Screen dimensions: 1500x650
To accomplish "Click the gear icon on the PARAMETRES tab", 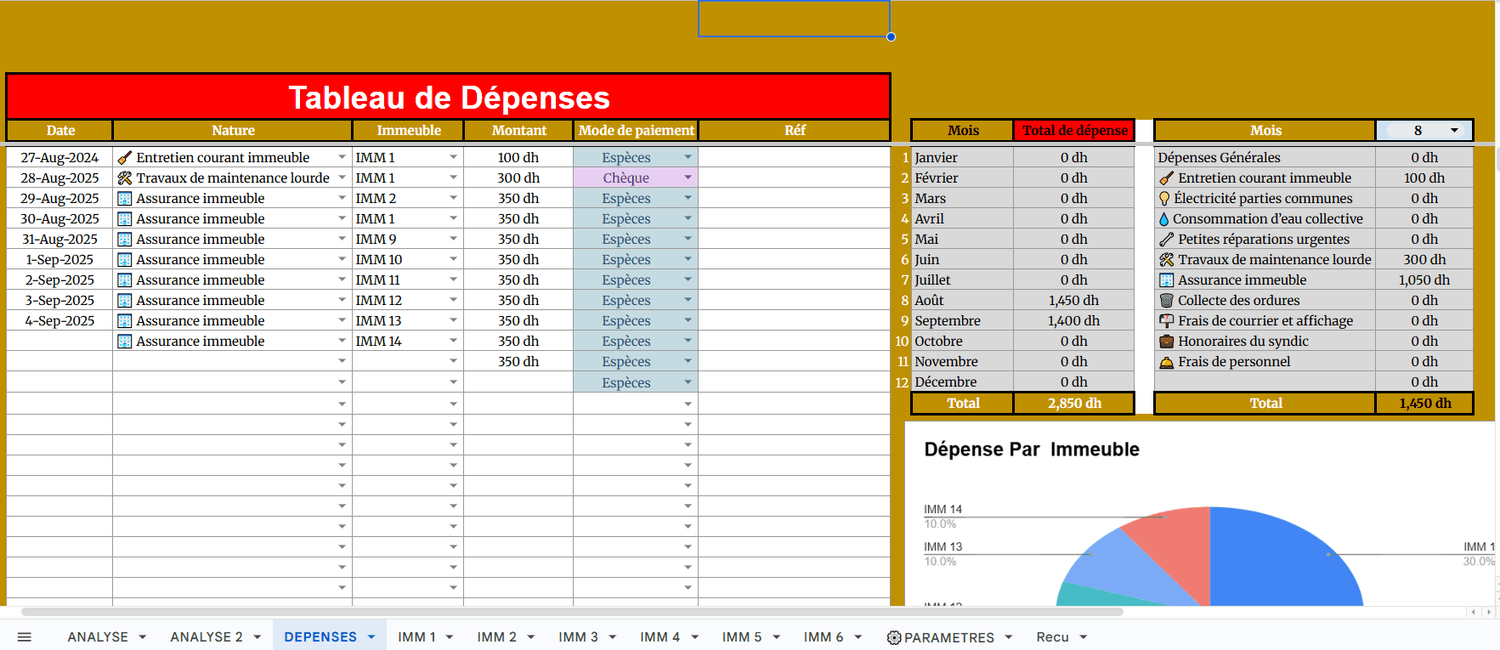I will (894, 637).
